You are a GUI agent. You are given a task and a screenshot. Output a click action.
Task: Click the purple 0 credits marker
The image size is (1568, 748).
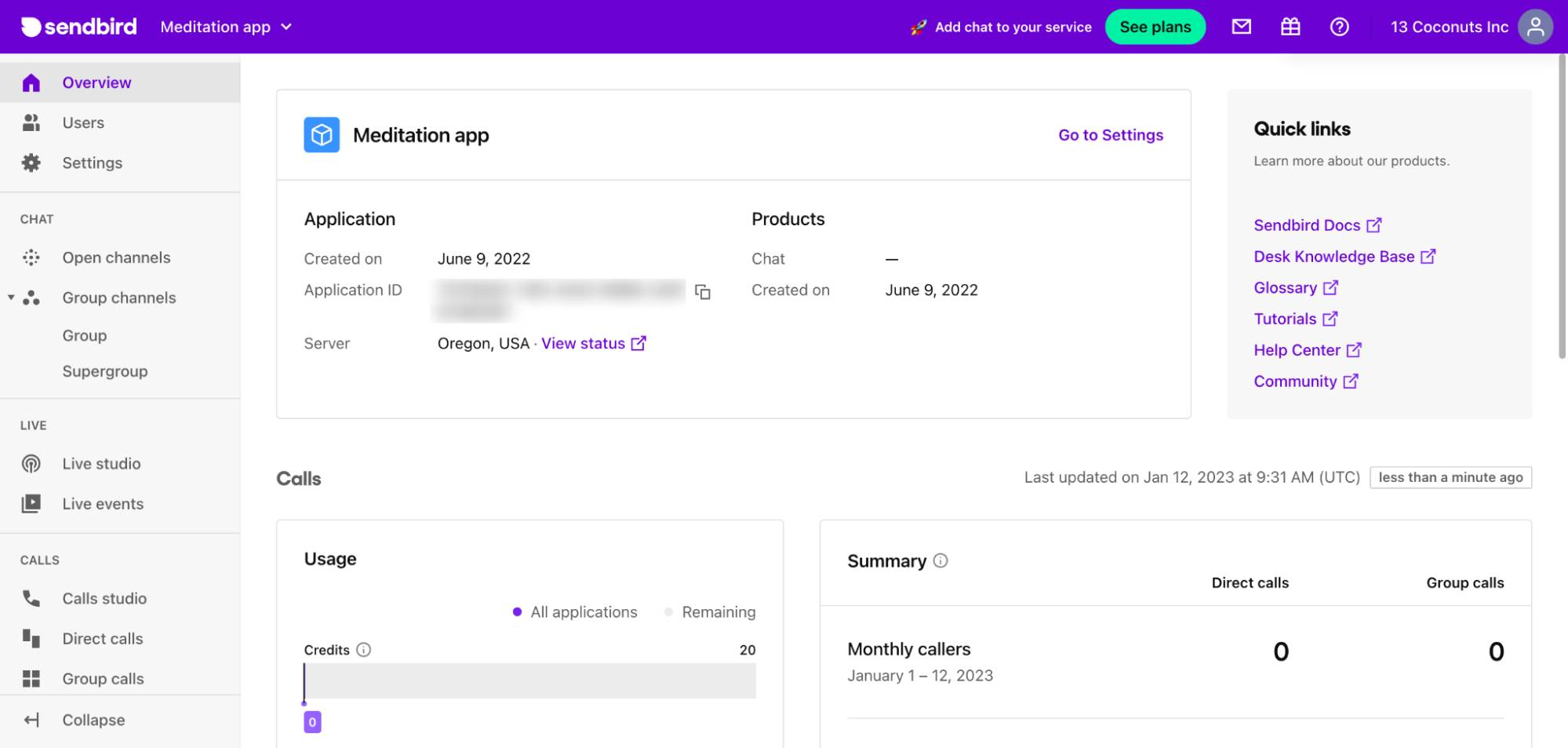tap(312, 722)
